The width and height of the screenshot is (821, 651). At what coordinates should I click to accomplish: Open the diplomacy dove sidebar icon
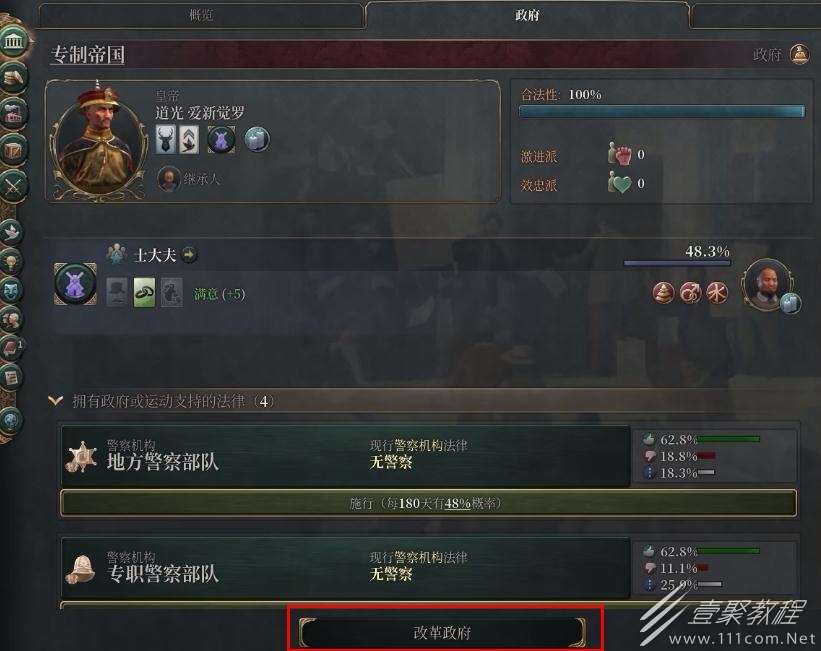12,231
